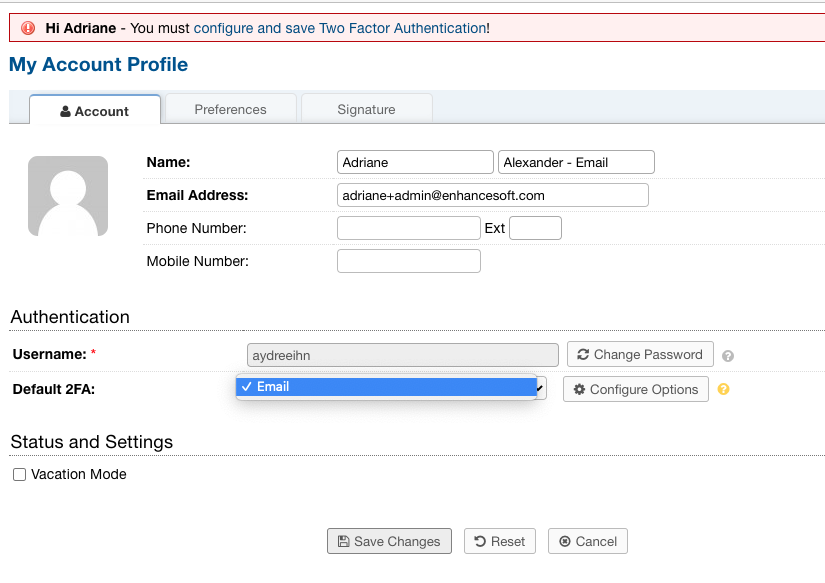Click the user avatar placeholder image
The height and width of the screenshot is (583, 825).
tap(68, 196)
